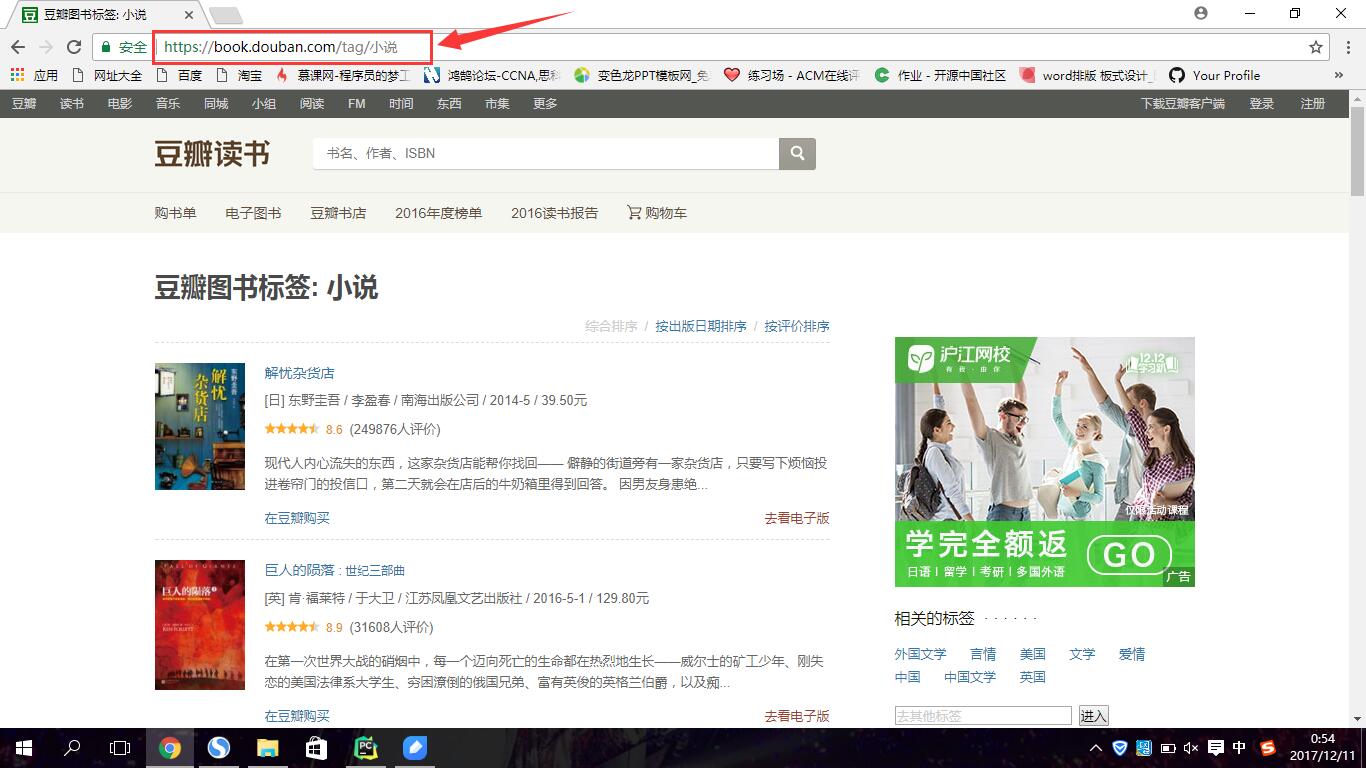Open the 小组 top navigation item

pyautogui.click(x=264, y=104)
